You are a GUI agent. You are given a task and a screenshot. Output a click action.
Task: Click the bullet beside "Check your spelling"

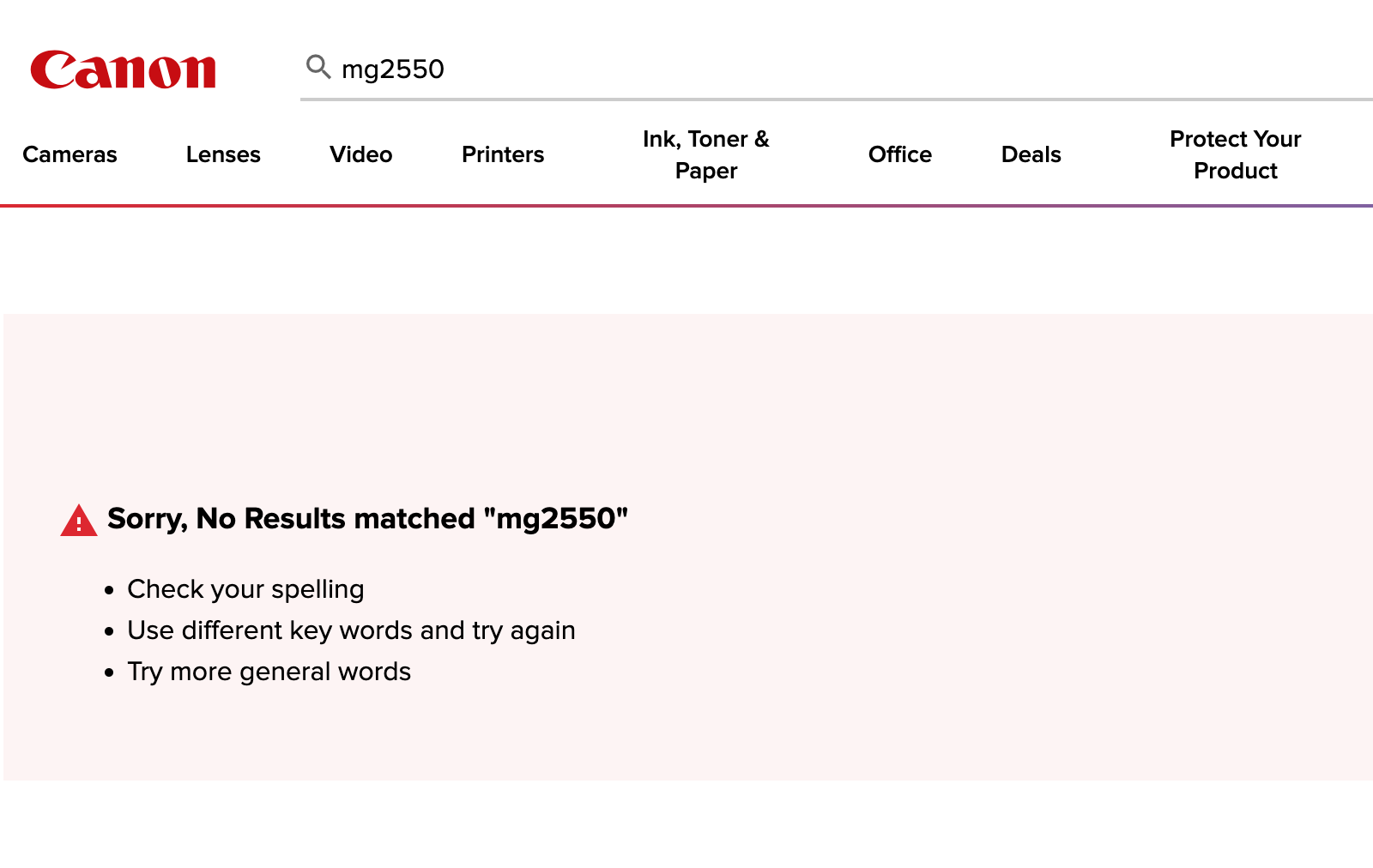pos(109,590)
